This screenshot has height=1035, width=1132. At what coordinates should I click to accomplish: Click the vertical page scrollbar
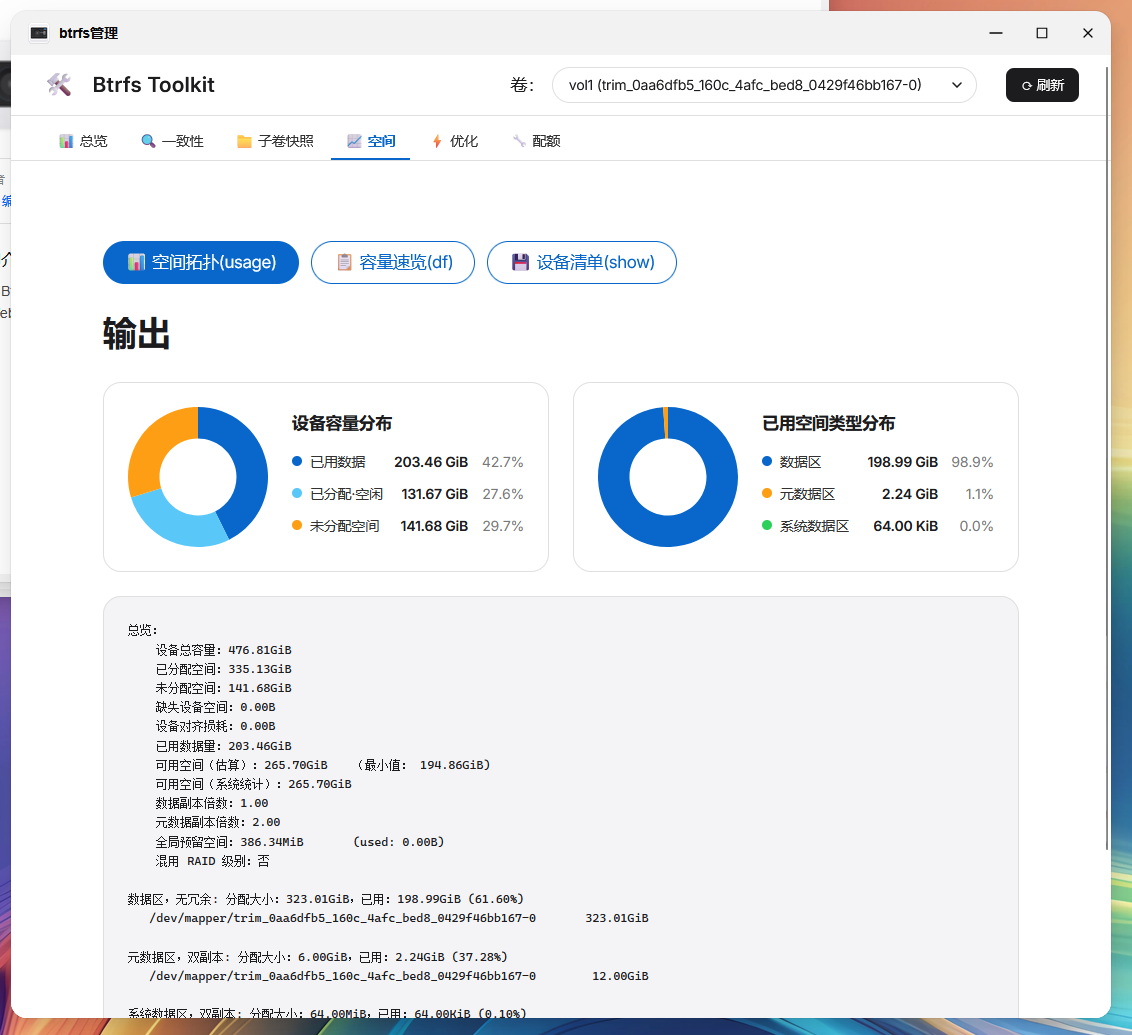tap(1107, 458)
